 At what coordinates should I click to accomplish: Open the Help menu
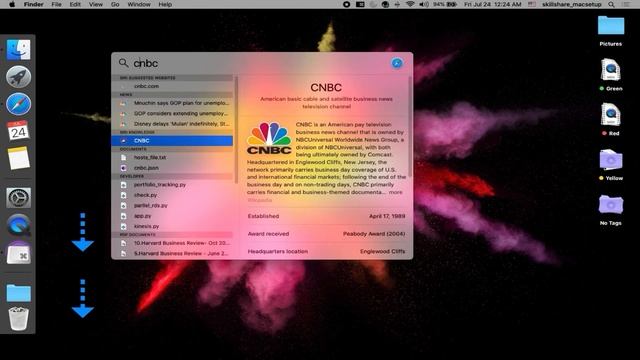pyautogui.click(x=165, y=4)
